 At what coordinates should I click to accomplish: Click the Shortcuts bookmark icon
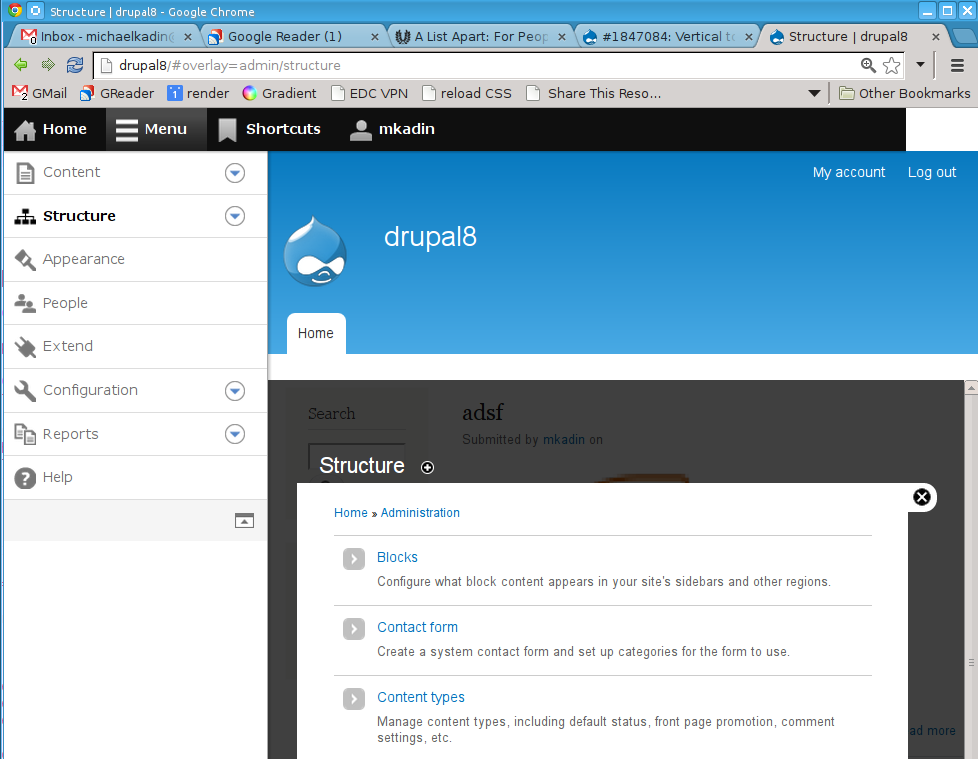[227, 130]
